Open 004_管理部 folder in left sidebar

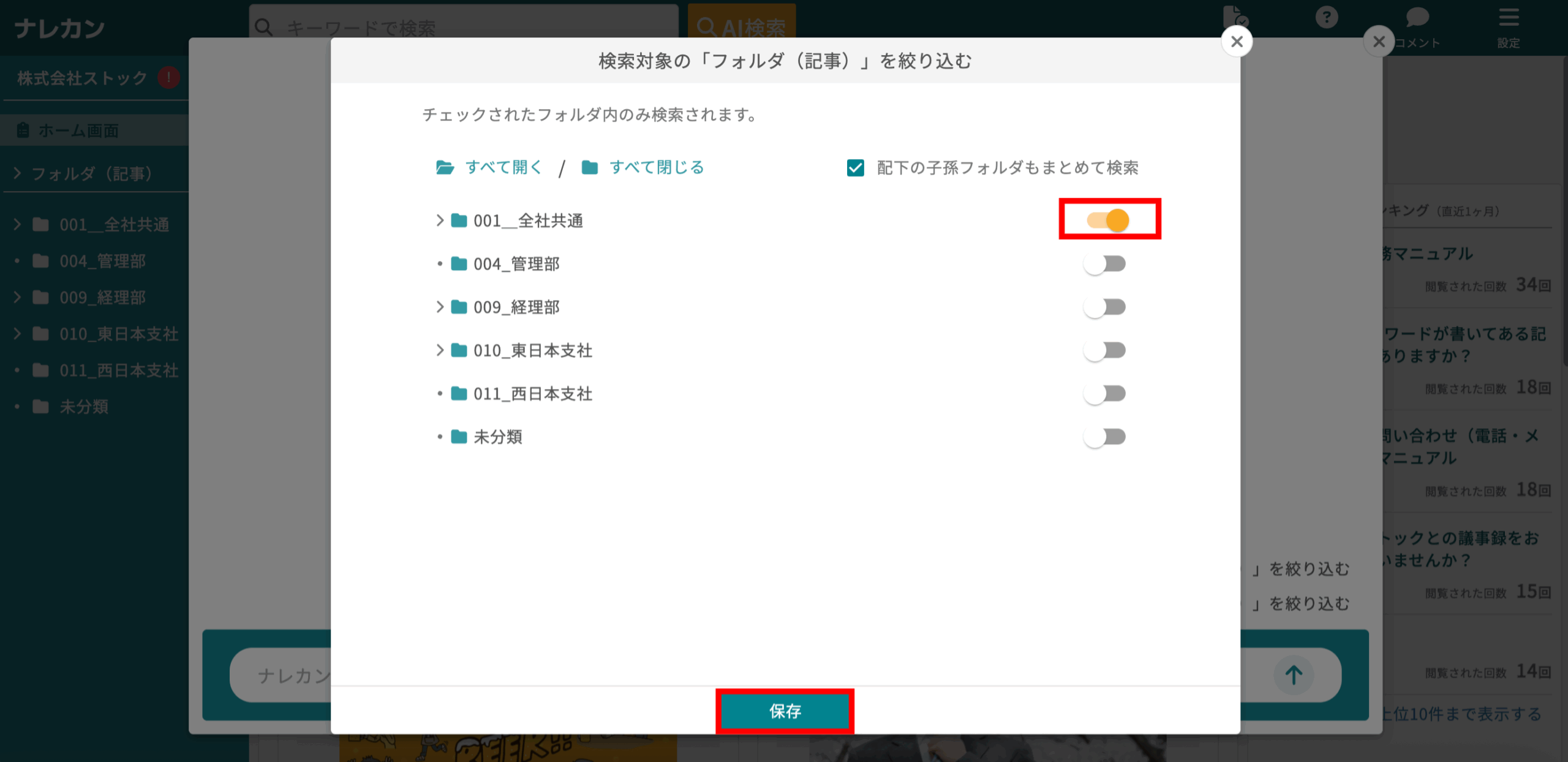click(102, 261)
